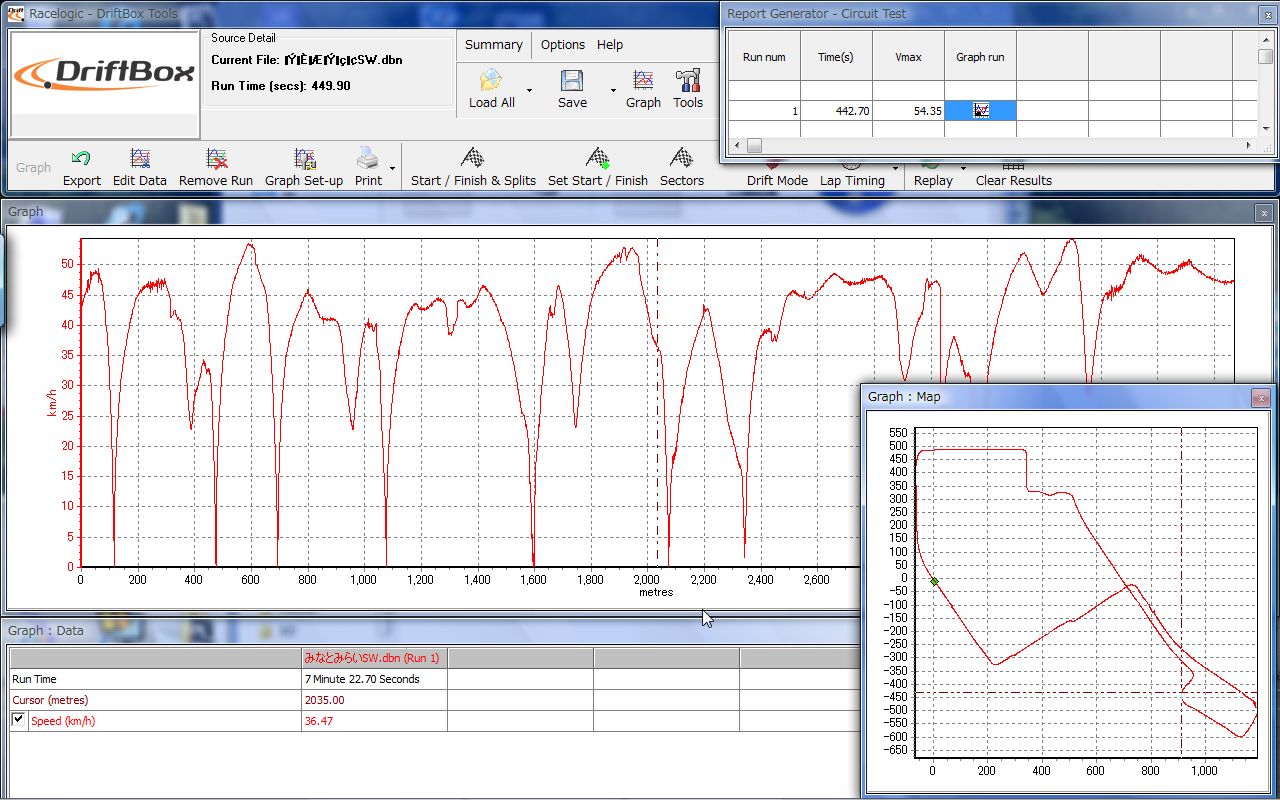
Task: Click the 'Run Time' row label
Action: [x=34, y=679]
